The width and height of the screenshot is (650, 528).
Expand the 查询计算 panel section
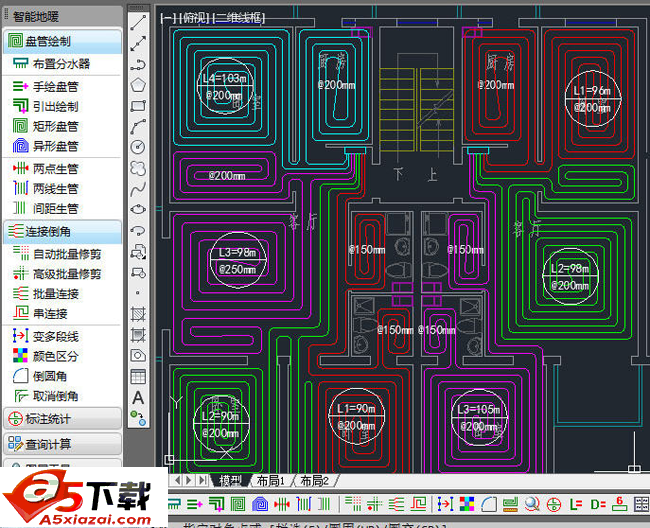pos(62,443)
